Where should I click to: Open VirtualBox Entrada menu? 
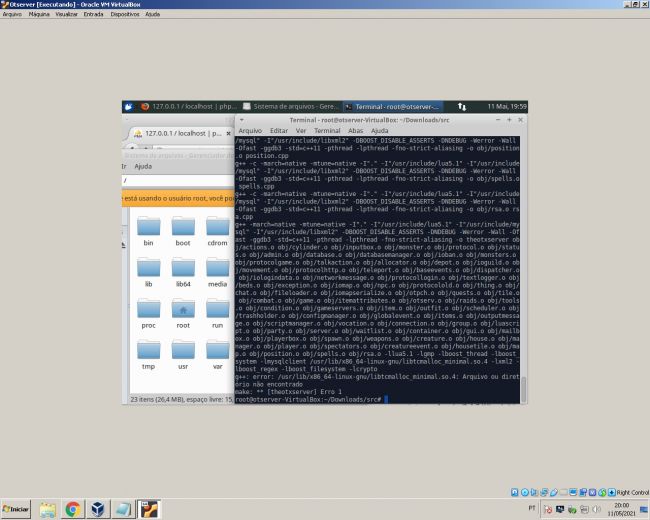point(93,14)
